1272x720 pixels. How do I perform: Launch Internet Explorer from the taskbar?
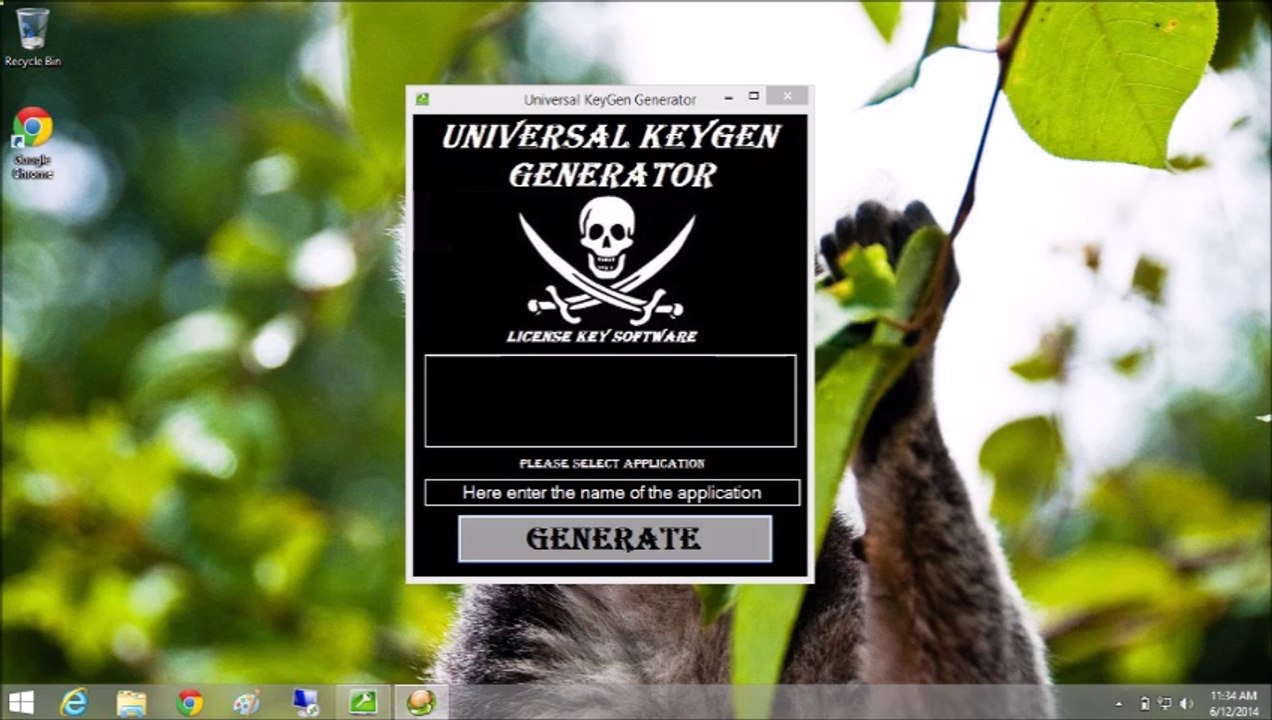pos(74,702)
